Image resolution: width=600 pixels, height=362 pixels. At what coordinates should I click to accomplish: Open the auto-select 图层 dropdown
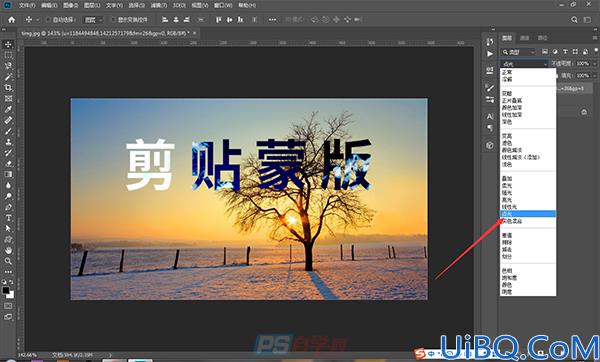tap(93, 20)
